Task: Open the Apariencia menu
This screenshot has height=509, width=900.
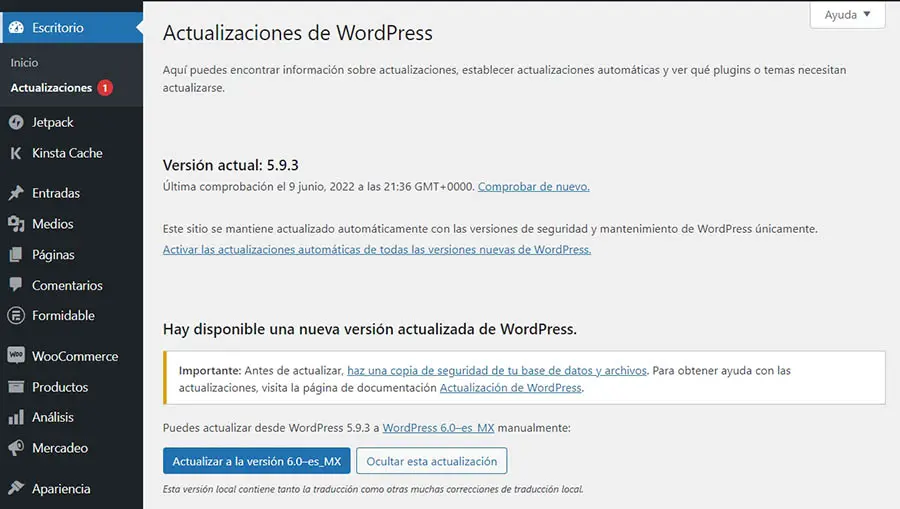Action: [61, 489]
